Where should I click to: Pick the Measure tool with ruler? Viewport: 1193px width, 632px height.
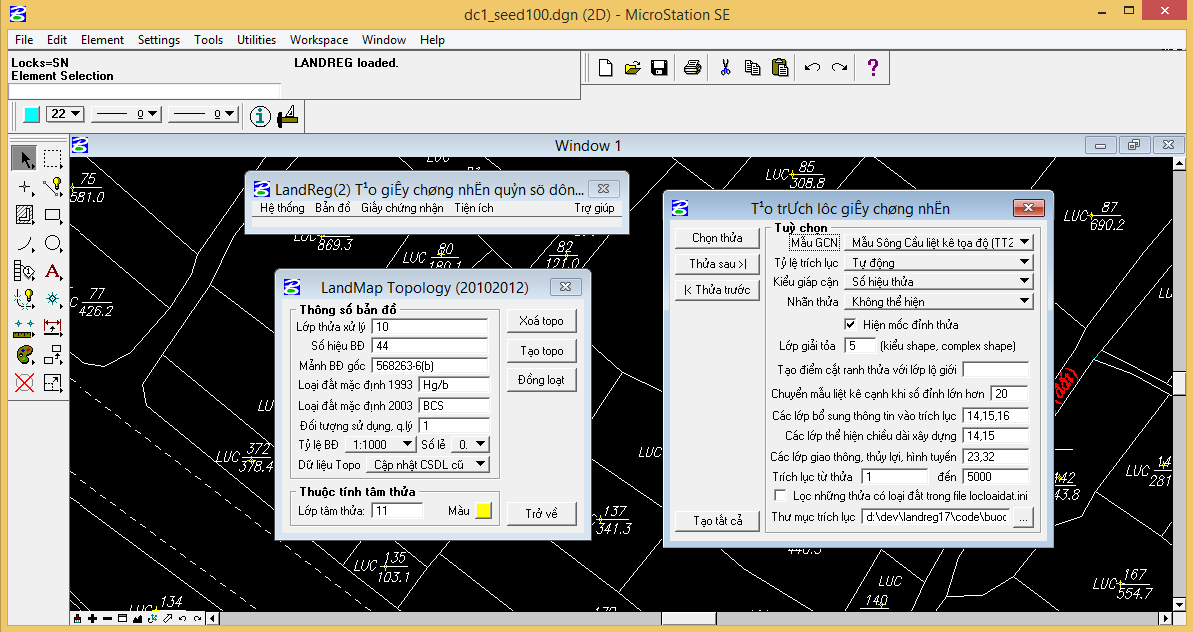24,327
